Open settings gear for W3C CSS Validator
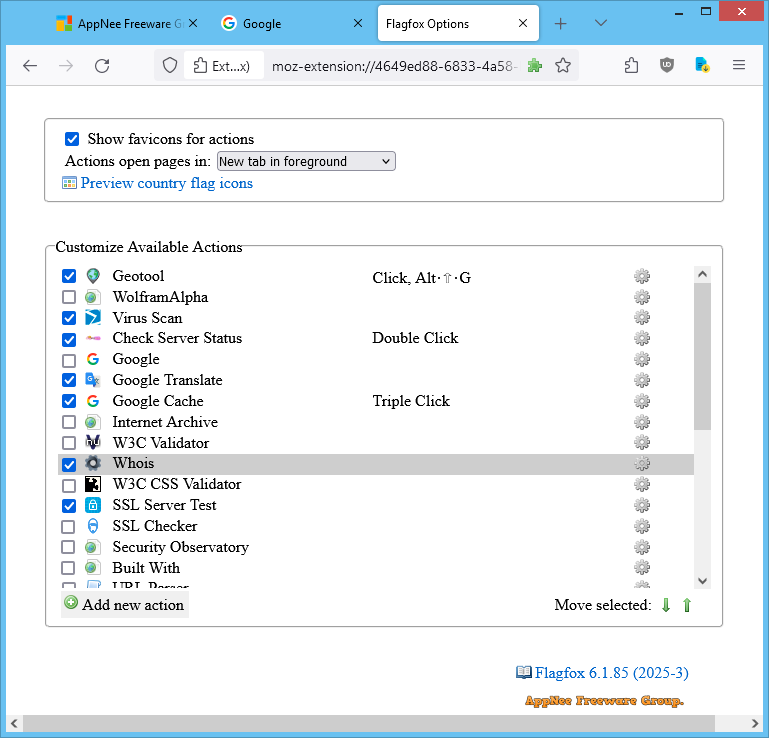The height and width of the screenshot is (738, 769). pos(641,484)
